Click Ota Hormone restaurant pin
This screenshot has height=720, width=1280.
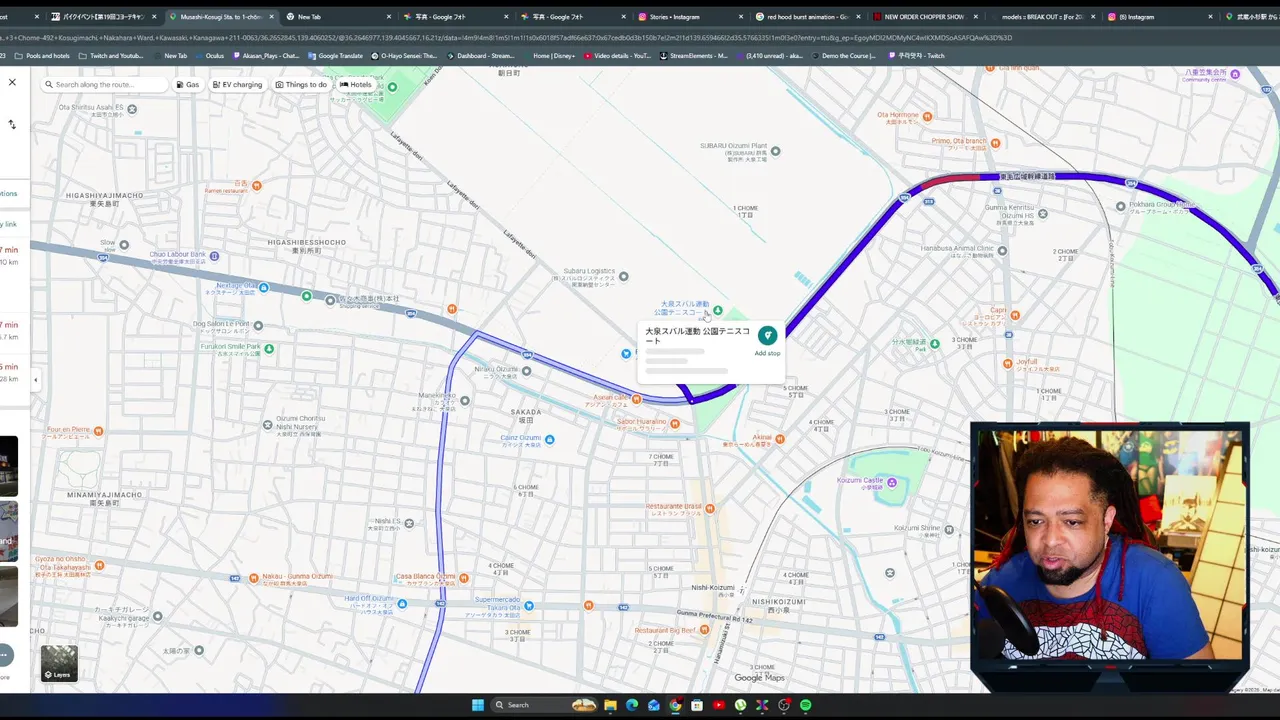(x=928, y=116)
